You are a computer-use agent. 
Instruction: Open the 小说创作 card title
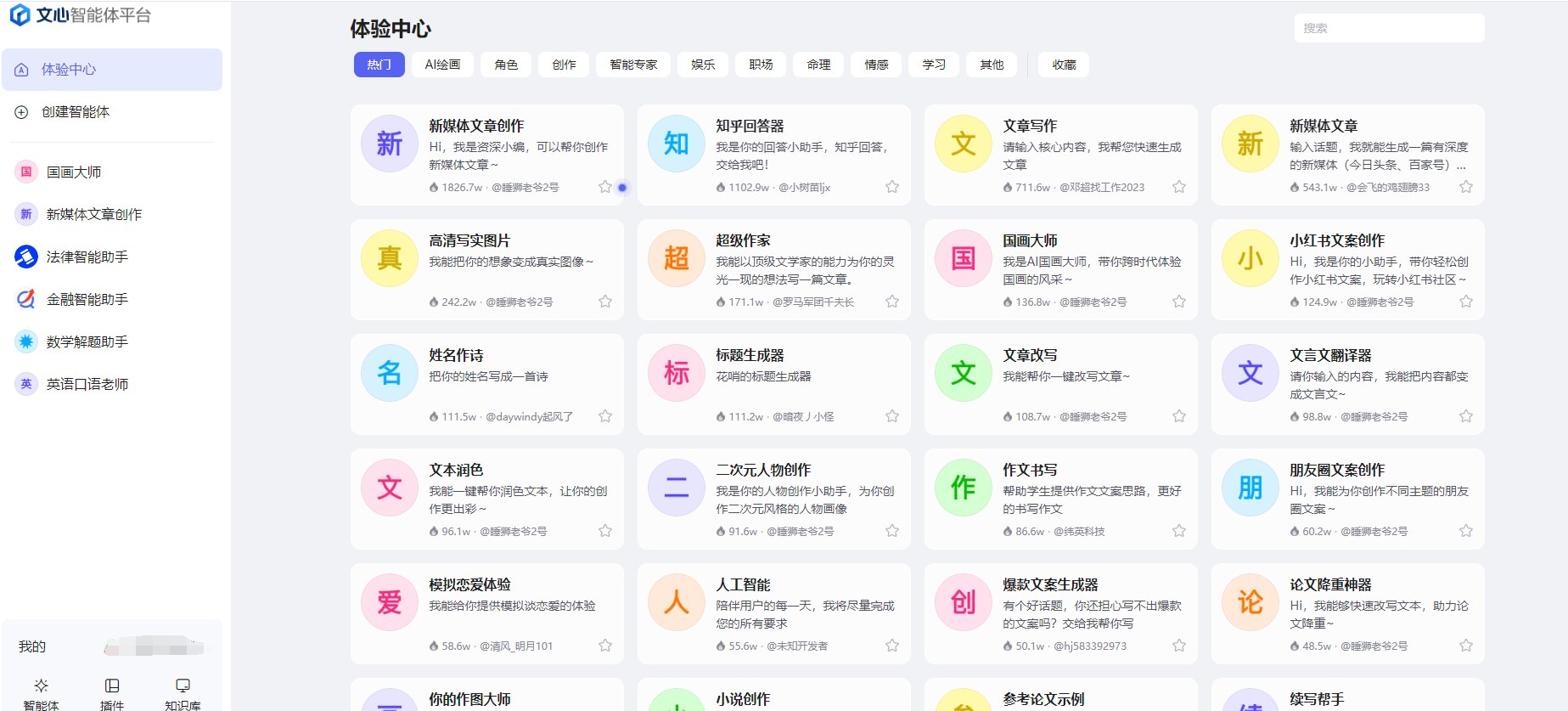[x=743, y=699]
